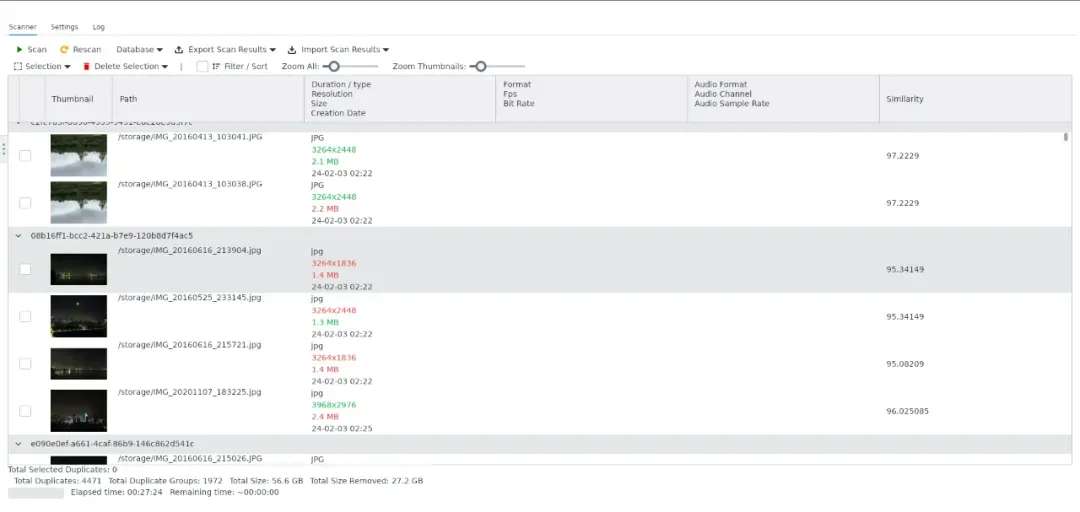Screen dimensions: 1080x512
Task: Click the red Delete Selection trash icon
Action: 86,67
